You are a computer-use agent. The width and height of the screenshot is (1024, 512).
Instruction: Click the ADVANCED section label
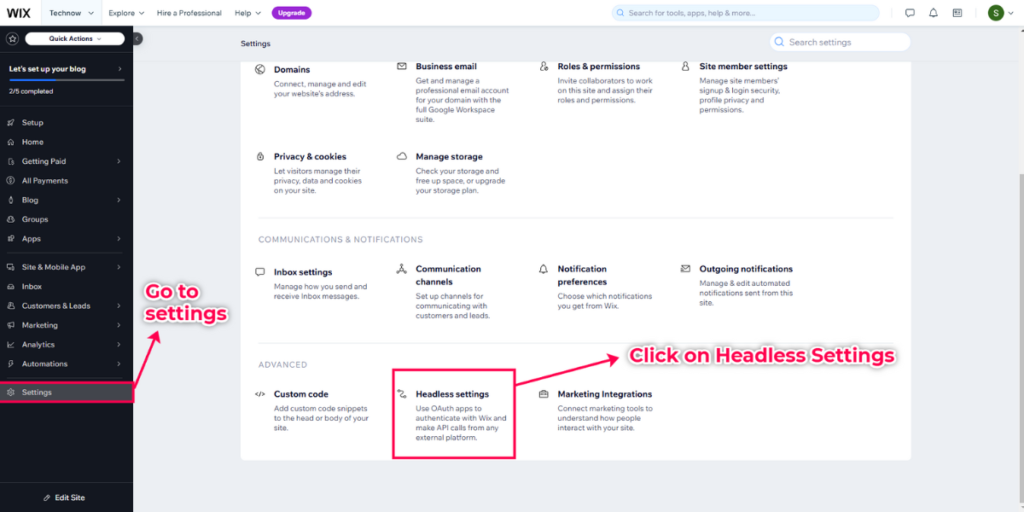click(x=283, y=364)
